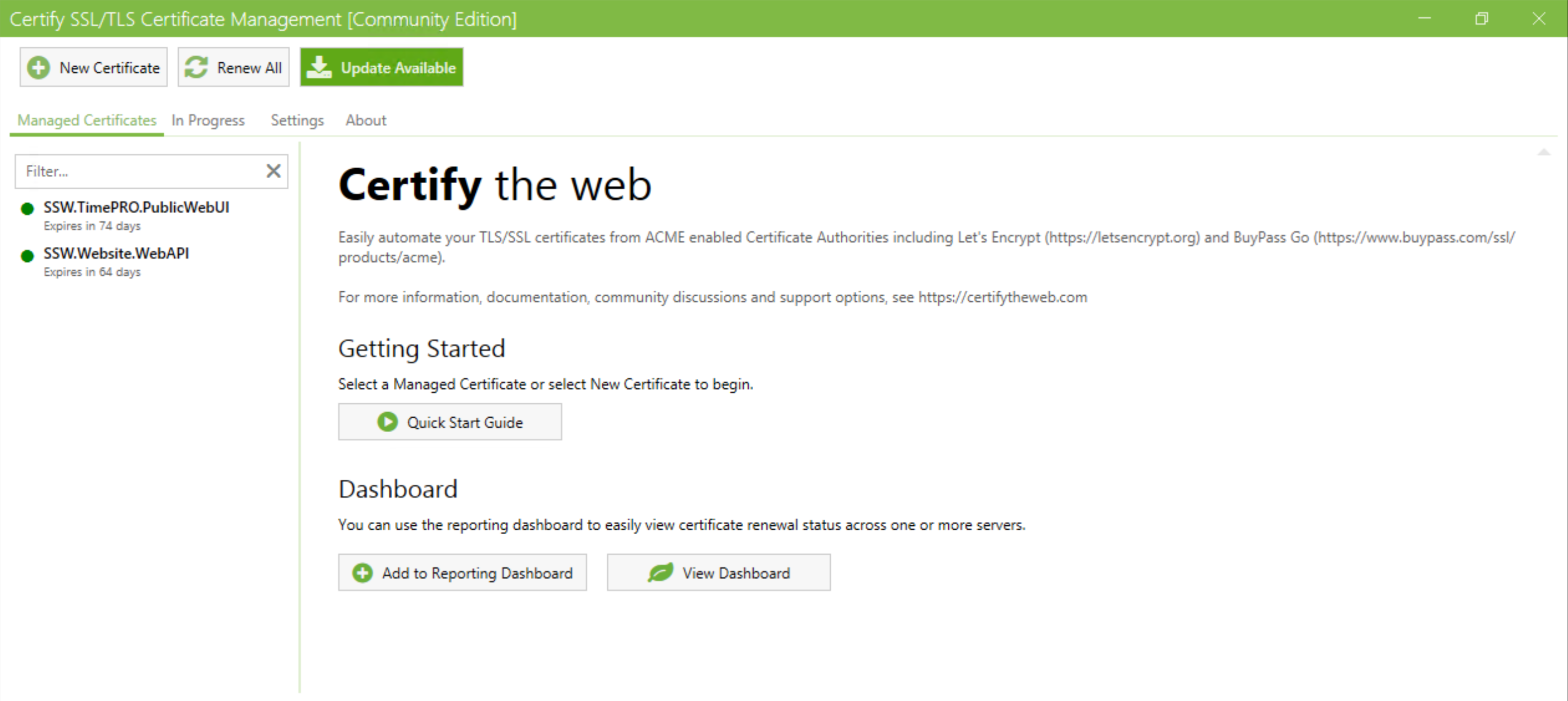Click the scroll up arrow on the right panel
This screenshot has width=1568, height=701.
pyautogui.click(x=1543, y=152)
